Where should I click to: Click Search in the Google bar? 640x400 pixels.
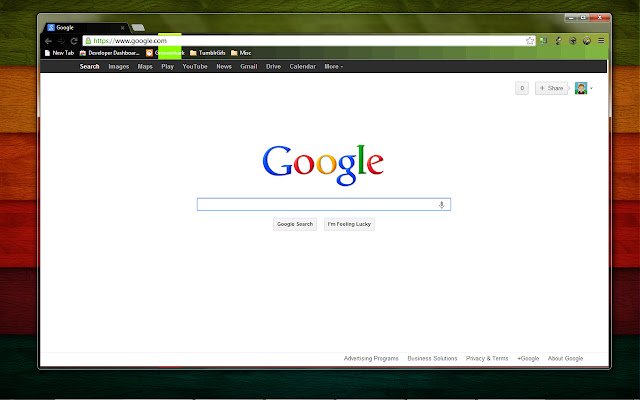(89, 66)
